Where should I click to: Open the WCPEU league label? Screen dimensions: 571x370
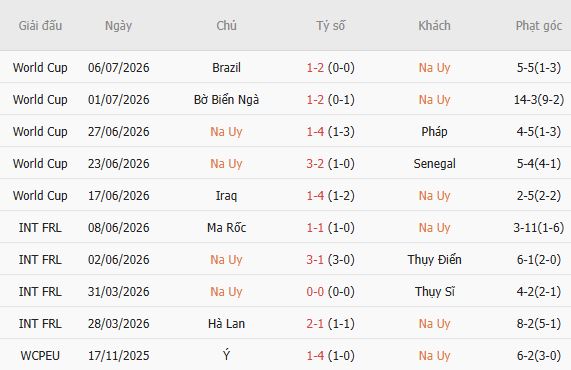coord(40,355)
